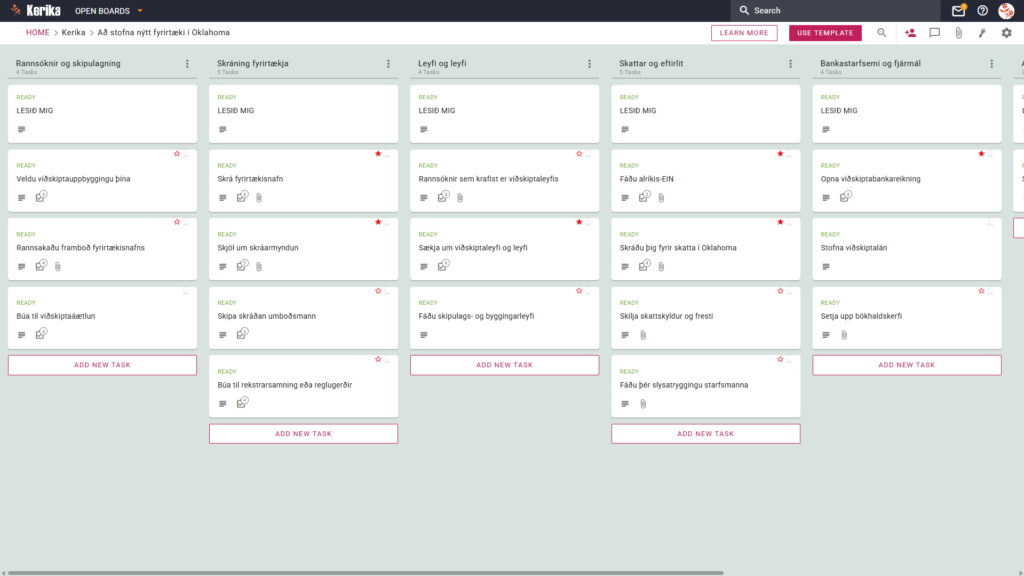Viewport: 1024px width, 576px height.
Task: Click the USE TEMPLATE button
Action: [x=825, y=33]
